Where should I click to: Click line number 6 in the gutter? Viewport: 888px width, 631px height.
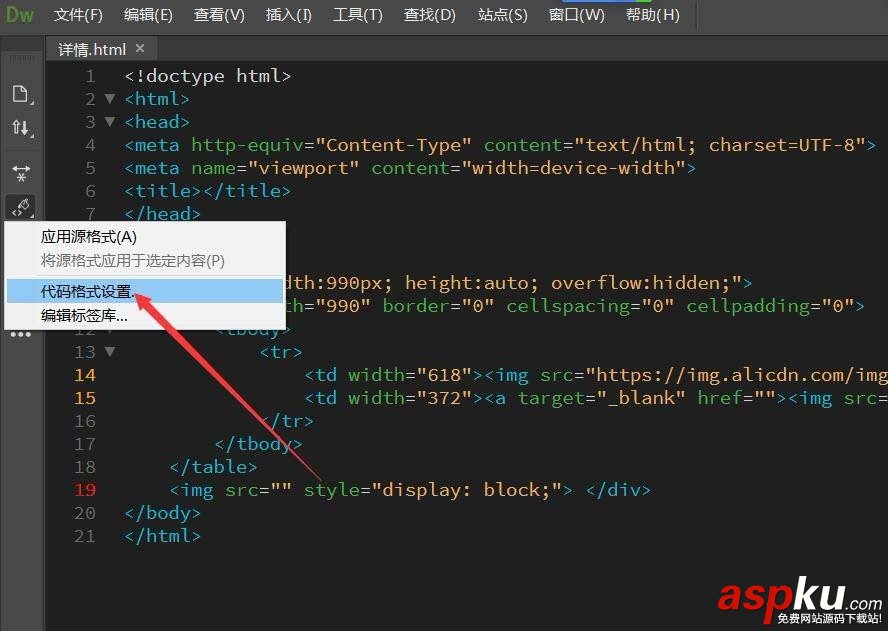coord(90,191)
